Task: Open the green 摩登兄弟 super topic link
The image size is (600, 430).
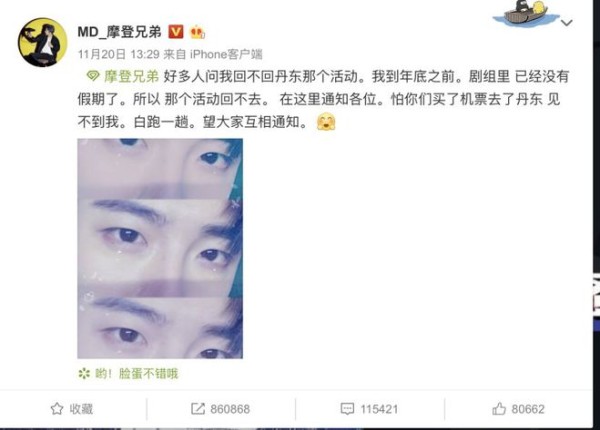Action: pos(131,77)
